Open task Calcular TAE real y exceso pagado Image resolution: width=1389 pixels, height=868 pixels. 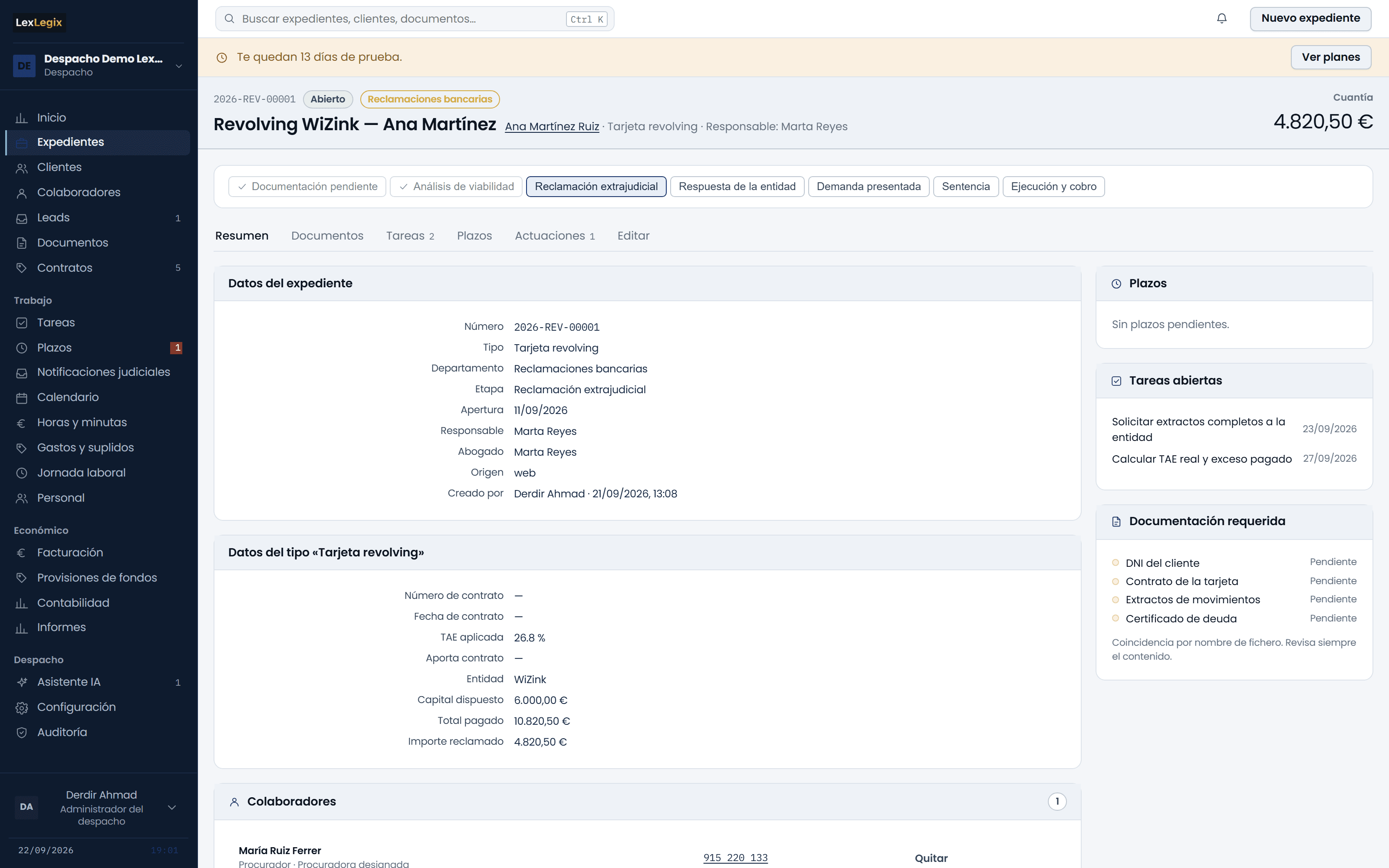coord(1201,459)
